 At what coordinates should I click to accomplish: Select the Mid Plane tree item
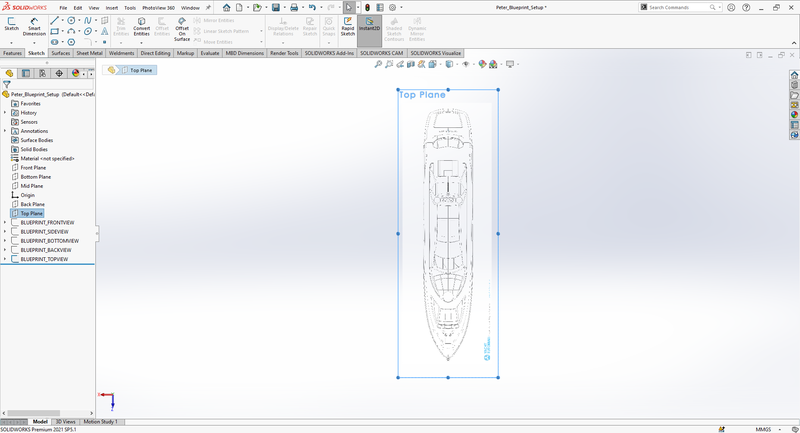[x=32, y=186]
